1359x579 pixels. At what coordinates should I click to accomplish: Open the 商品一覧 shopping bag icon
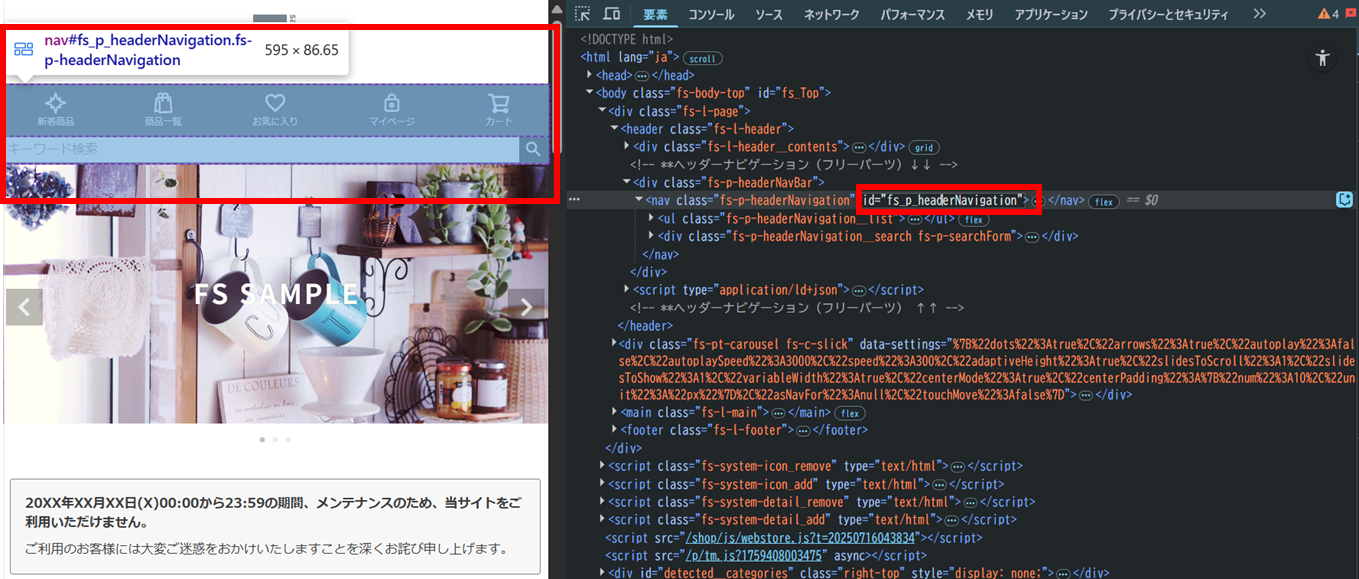163,103
